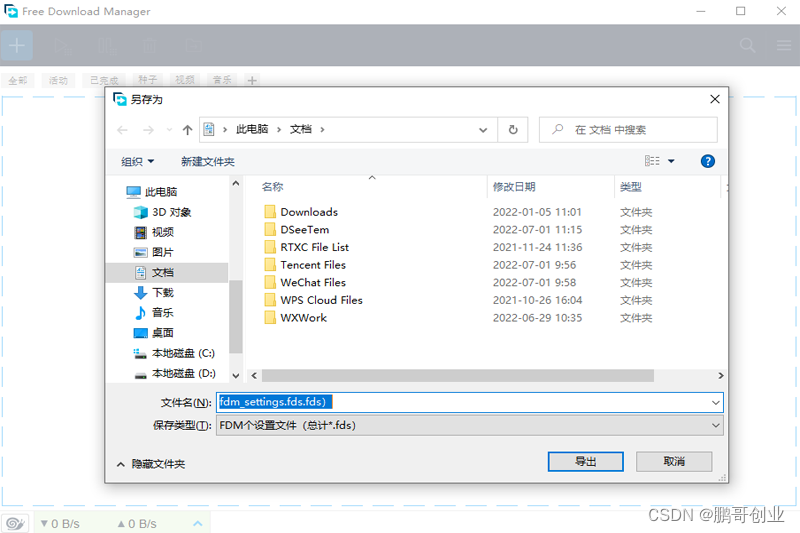Select 本地磁盘 (C:) drive
800x533 pixels.
[174, 353]
